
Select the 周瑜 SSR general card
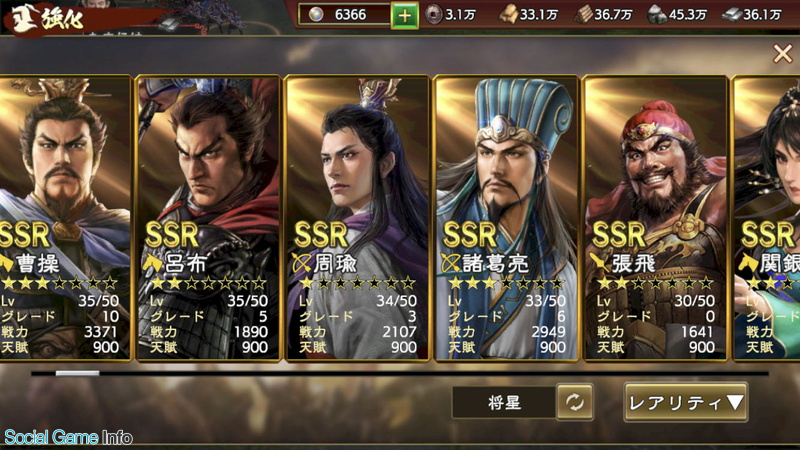pos(357,218)
